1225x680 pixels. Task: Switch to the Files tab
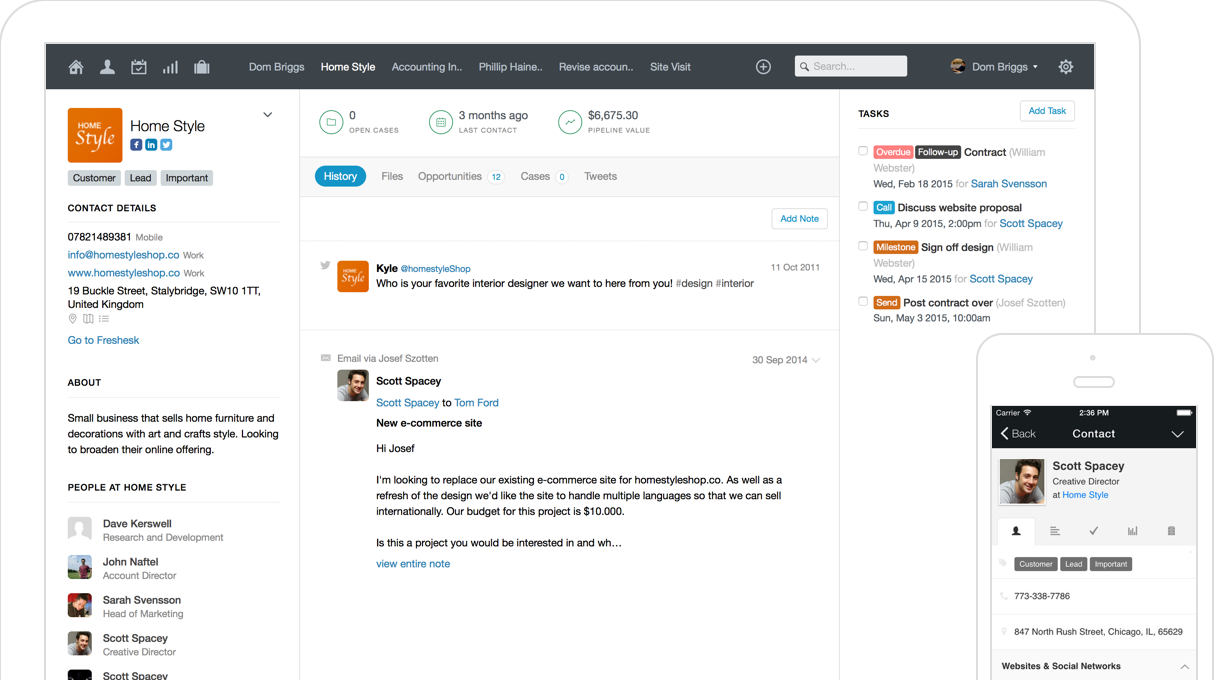click(392, 176)
